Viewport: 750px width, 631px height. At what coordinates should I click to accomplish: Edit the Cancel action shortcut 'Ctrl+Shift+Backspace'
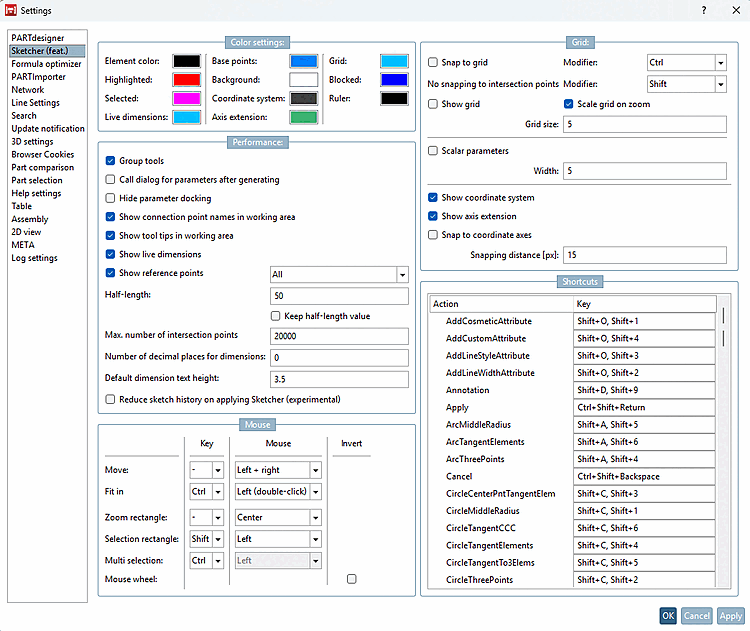644,476
